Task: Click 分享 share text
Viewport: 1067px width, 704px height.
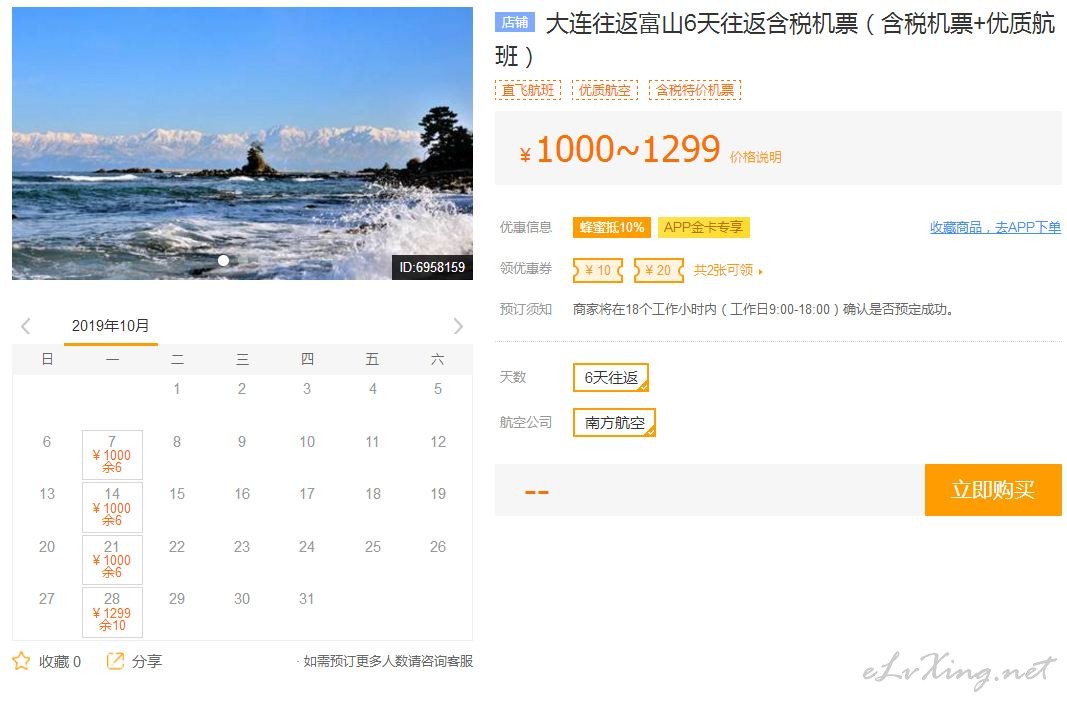Action: (x=147, y=661)
